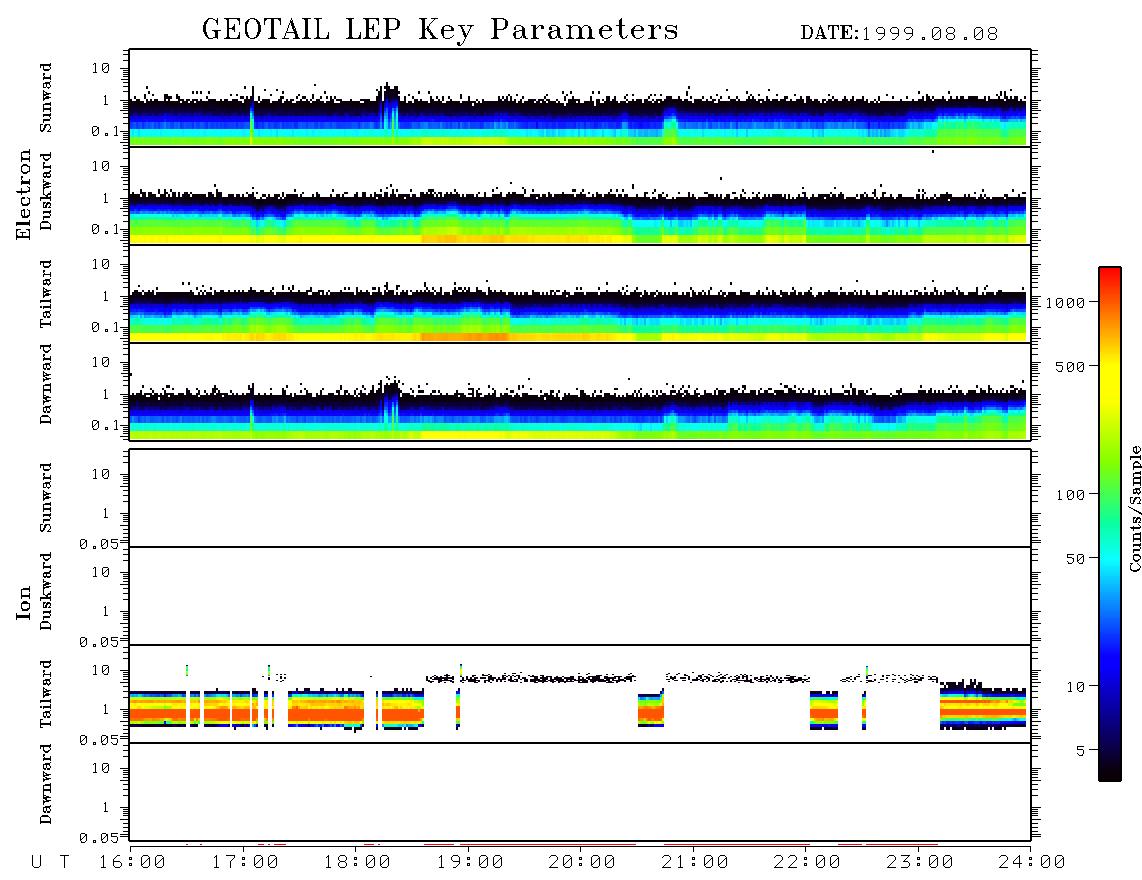Click the '0.05' tick in Ion Tailward panel
The height and width of the screenshot is (880, 1142).
coord(98,740)
